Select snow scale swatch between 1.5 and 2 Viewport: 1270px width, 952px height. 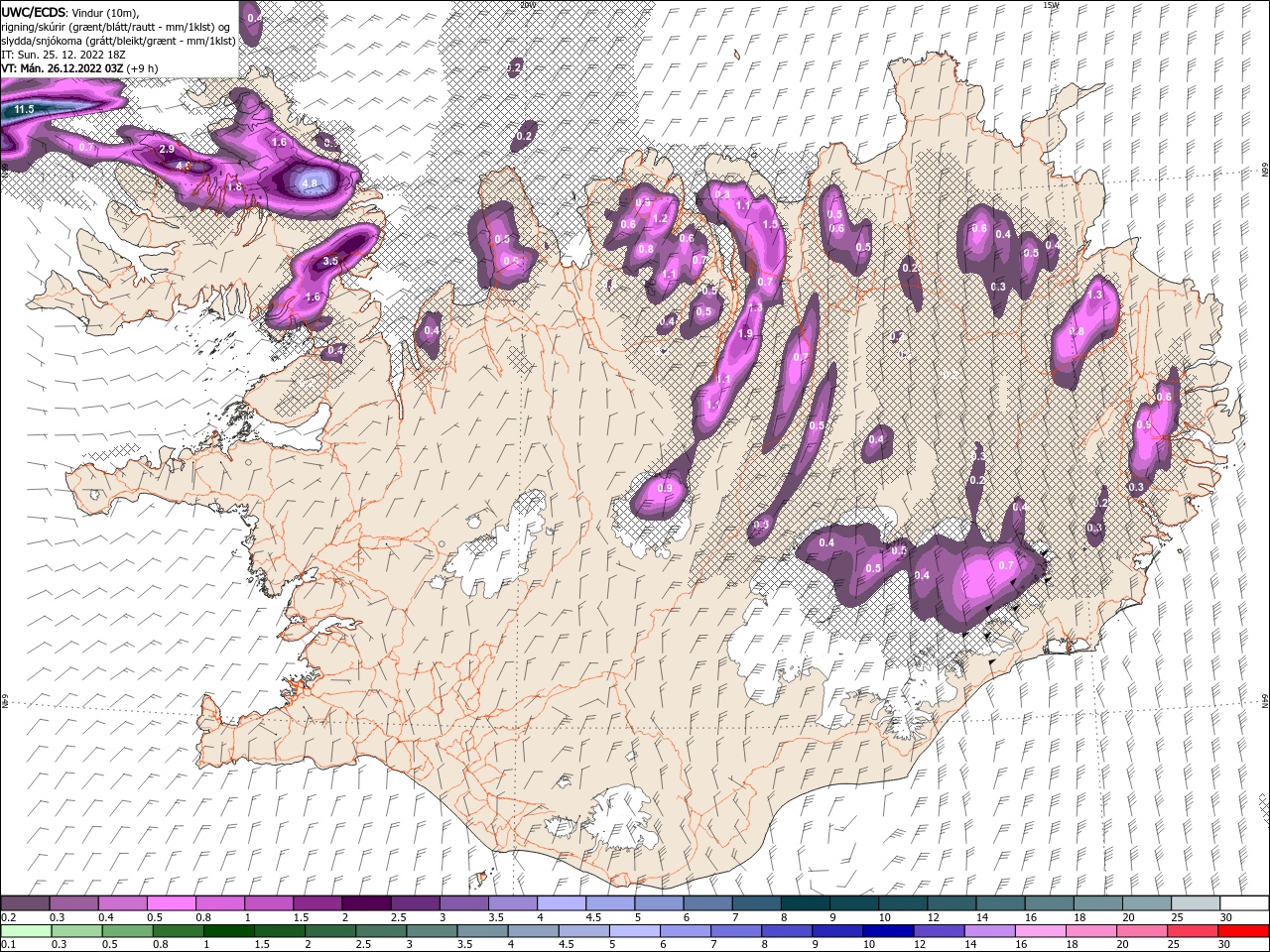pyautogui.click(x=317, y=903)
